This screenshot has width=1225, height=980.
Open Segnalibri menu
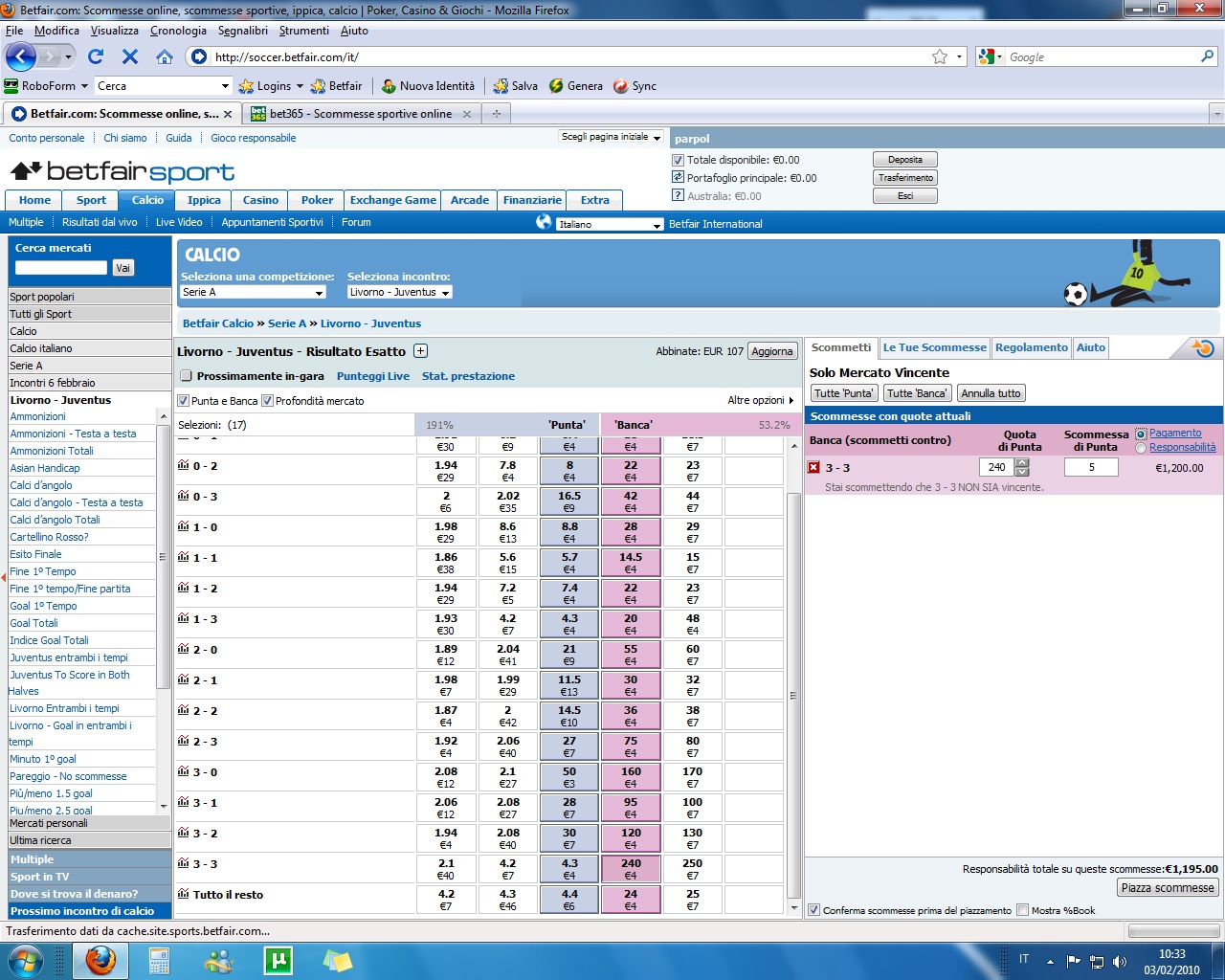(x=243, y=31)
